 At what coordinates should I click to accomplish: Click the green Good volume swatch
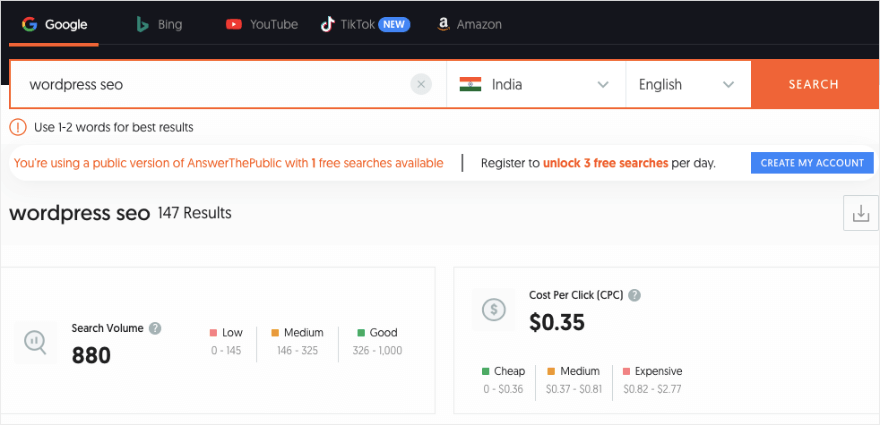click(361, 333)
